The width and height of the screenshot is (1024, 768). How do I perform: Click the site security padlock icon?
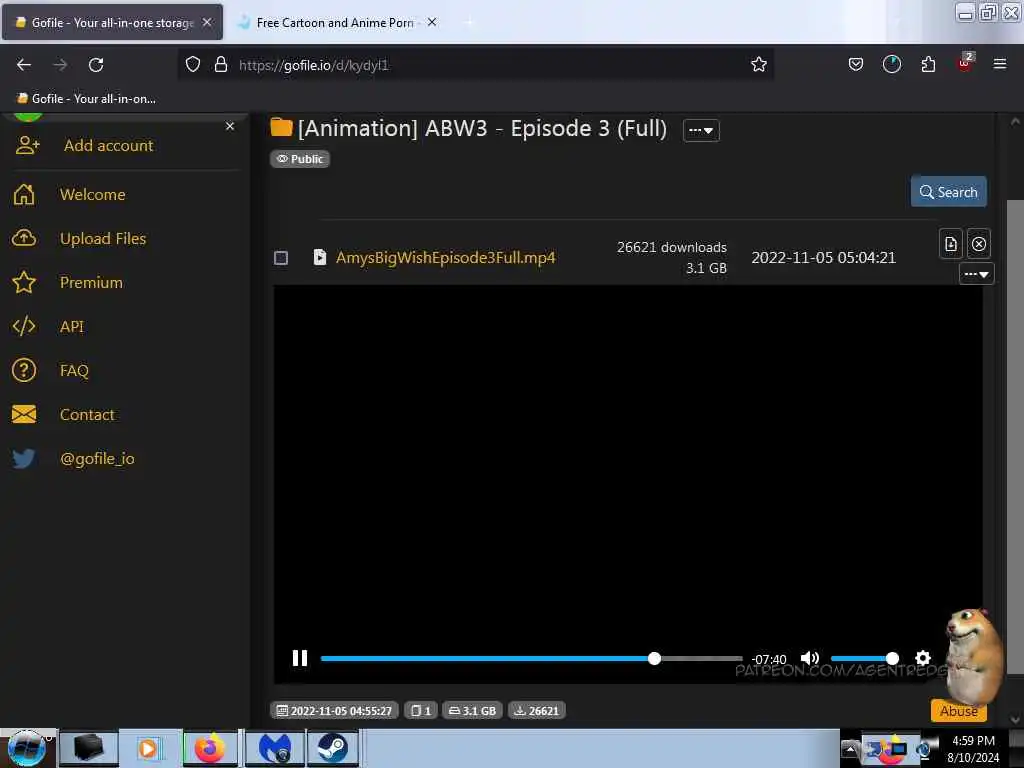click(221, 65)
